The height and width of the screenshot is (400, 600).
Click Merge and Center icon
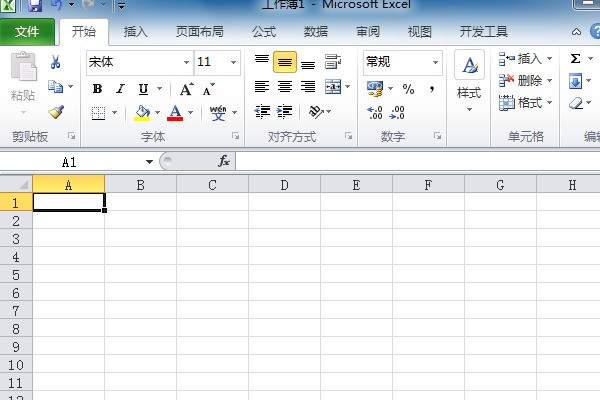(333, 87)
